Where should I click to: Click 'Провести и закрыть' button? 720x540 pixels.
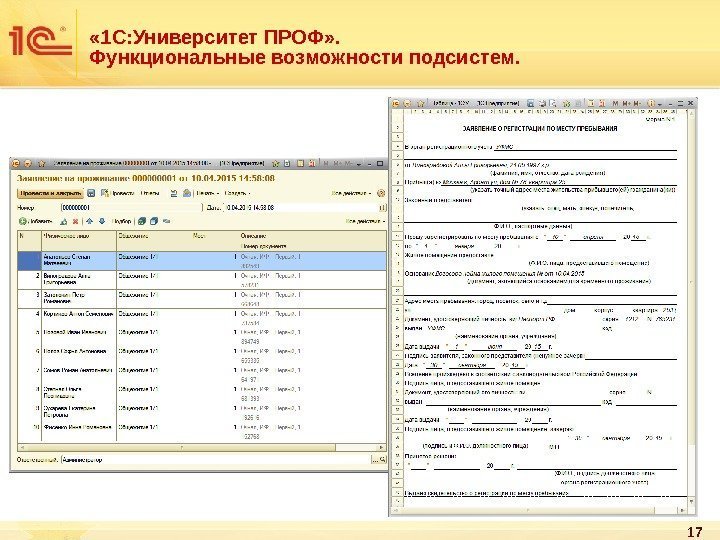pyautogui.click(x=51, y=193)
